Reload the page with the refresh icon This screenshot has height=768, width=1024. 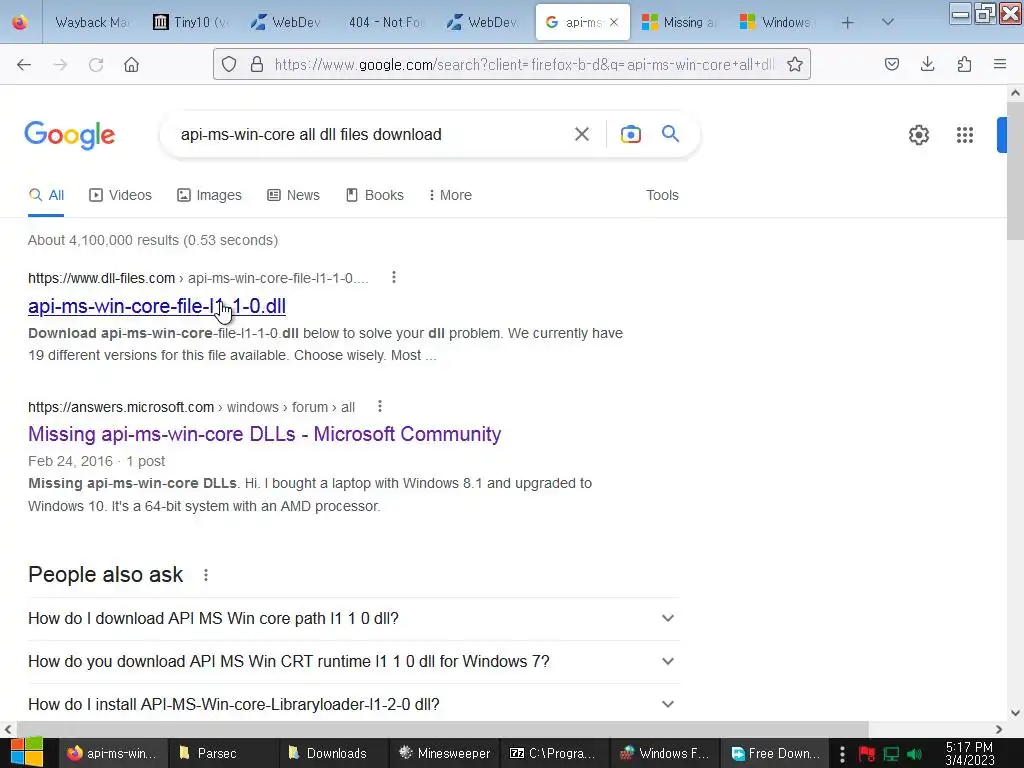point(96,64)
